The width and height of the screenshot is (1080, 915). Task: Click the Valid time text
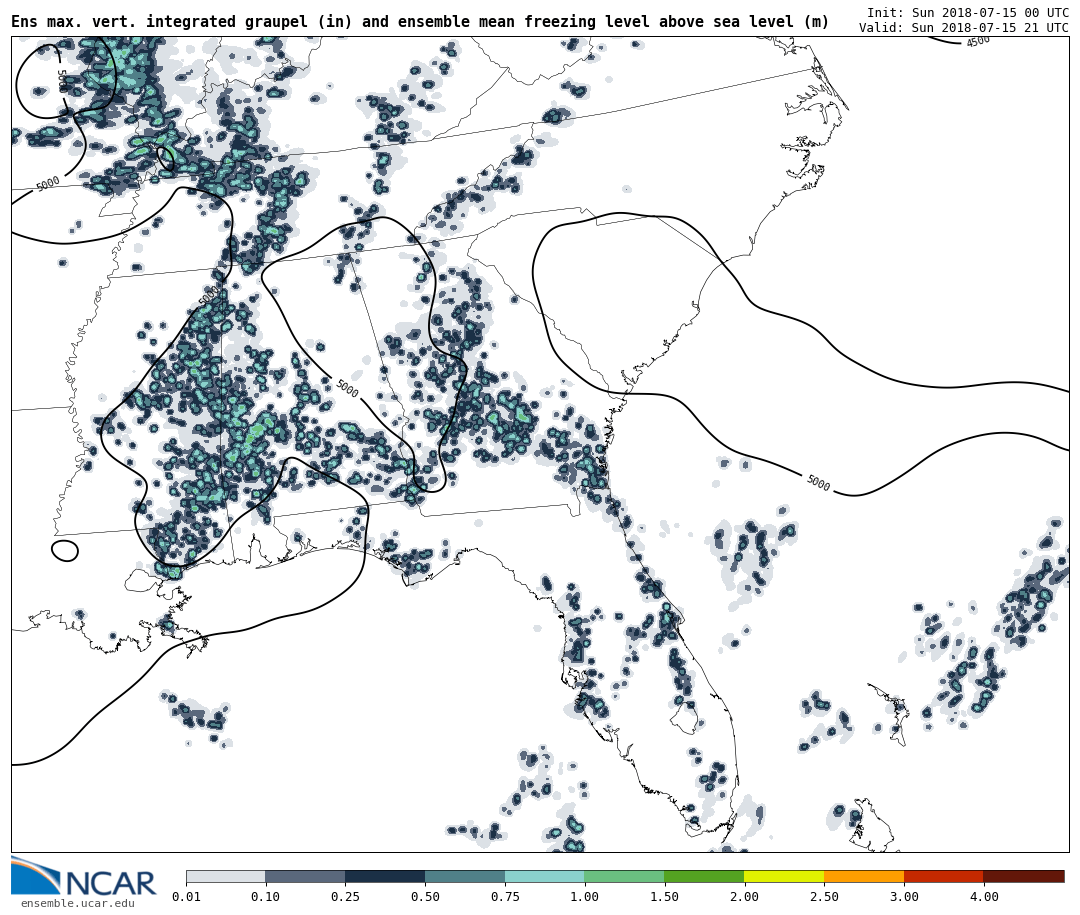(963, 28)
